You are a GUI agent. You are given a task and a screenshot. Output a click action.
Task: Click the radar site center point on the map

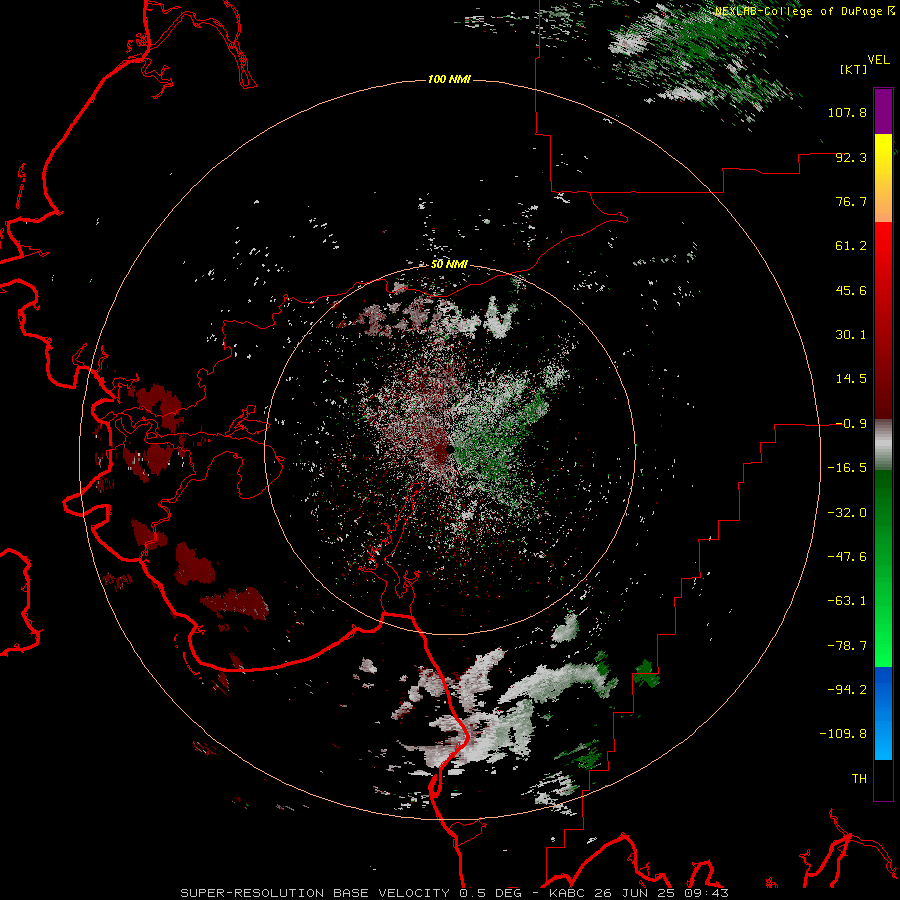[x=450, y=449]
